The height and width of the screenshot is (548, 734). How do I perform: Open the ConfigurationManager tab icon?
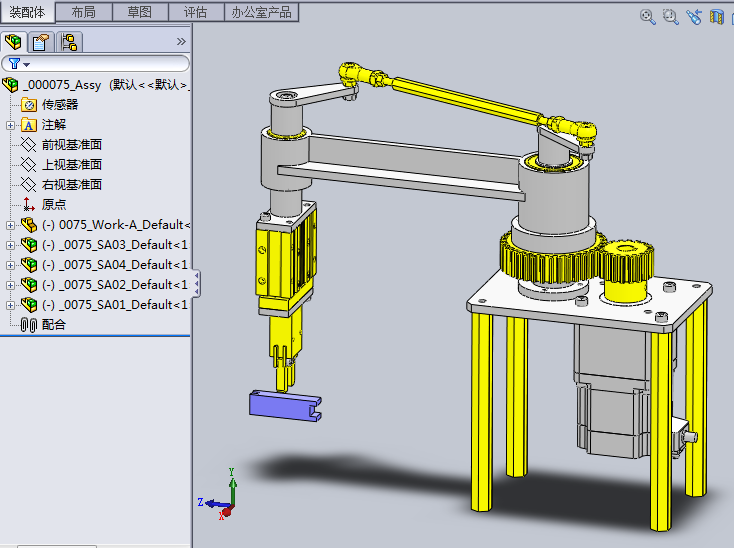[69, 42]
